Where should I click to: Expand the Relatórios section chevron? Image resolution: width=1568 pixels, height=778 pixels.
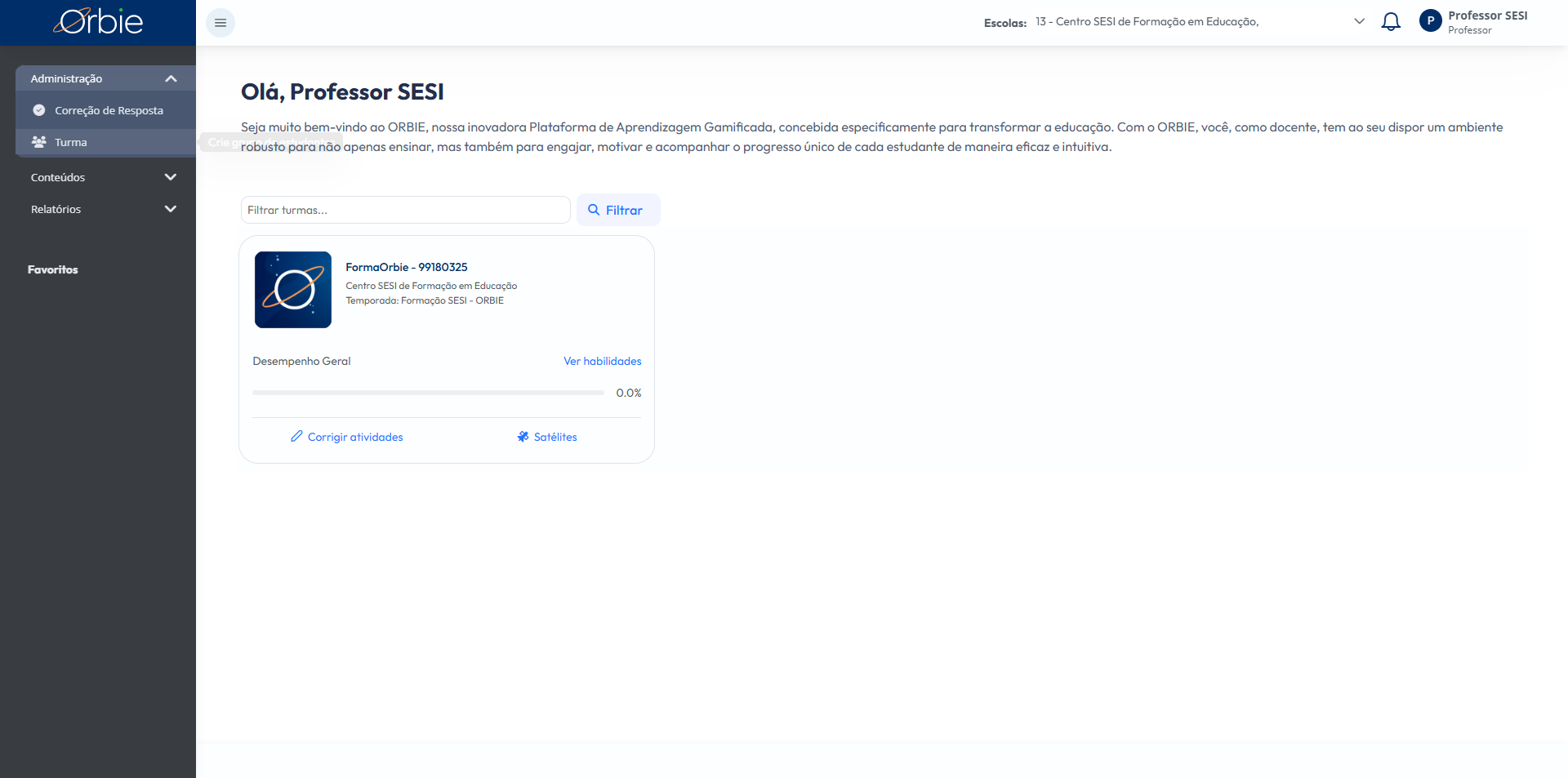coord(171,209)
